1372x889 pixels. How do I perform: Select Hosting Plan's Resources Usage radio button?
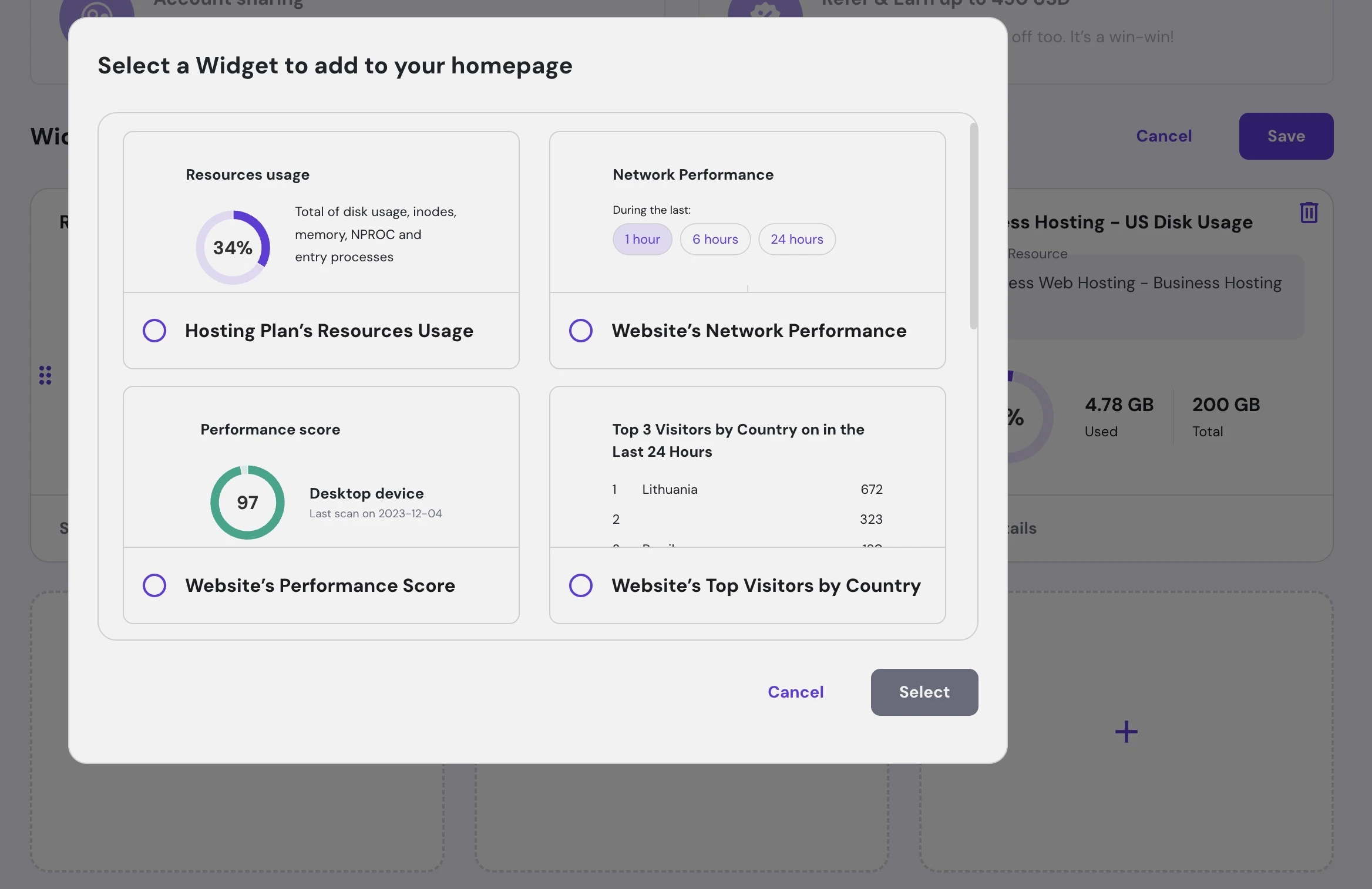tap(154, 330)
